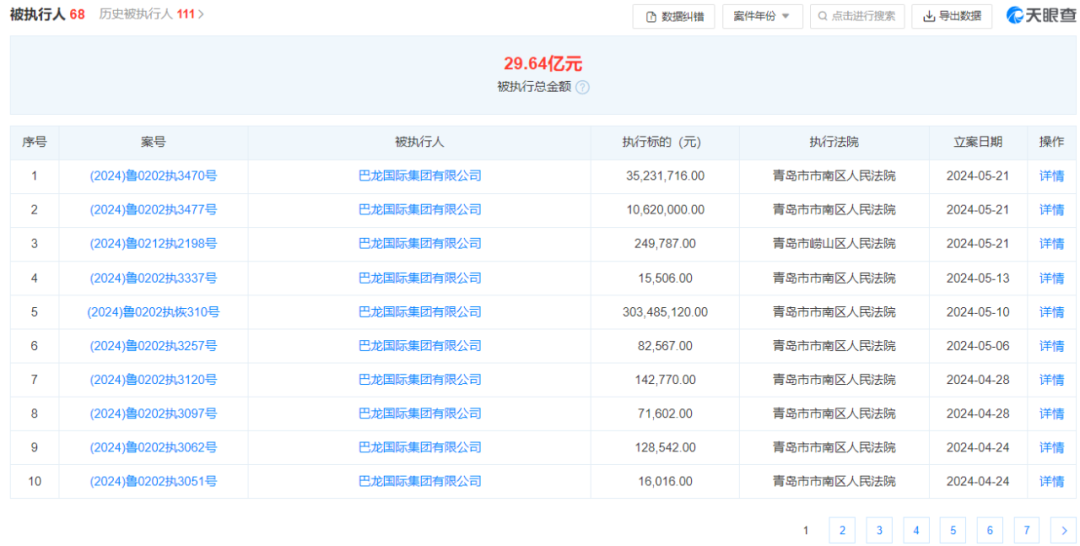The image size is (1080, 546).
Task: Open case (2024)鲁0202执3470号 link
Action: tap(153, 176)
